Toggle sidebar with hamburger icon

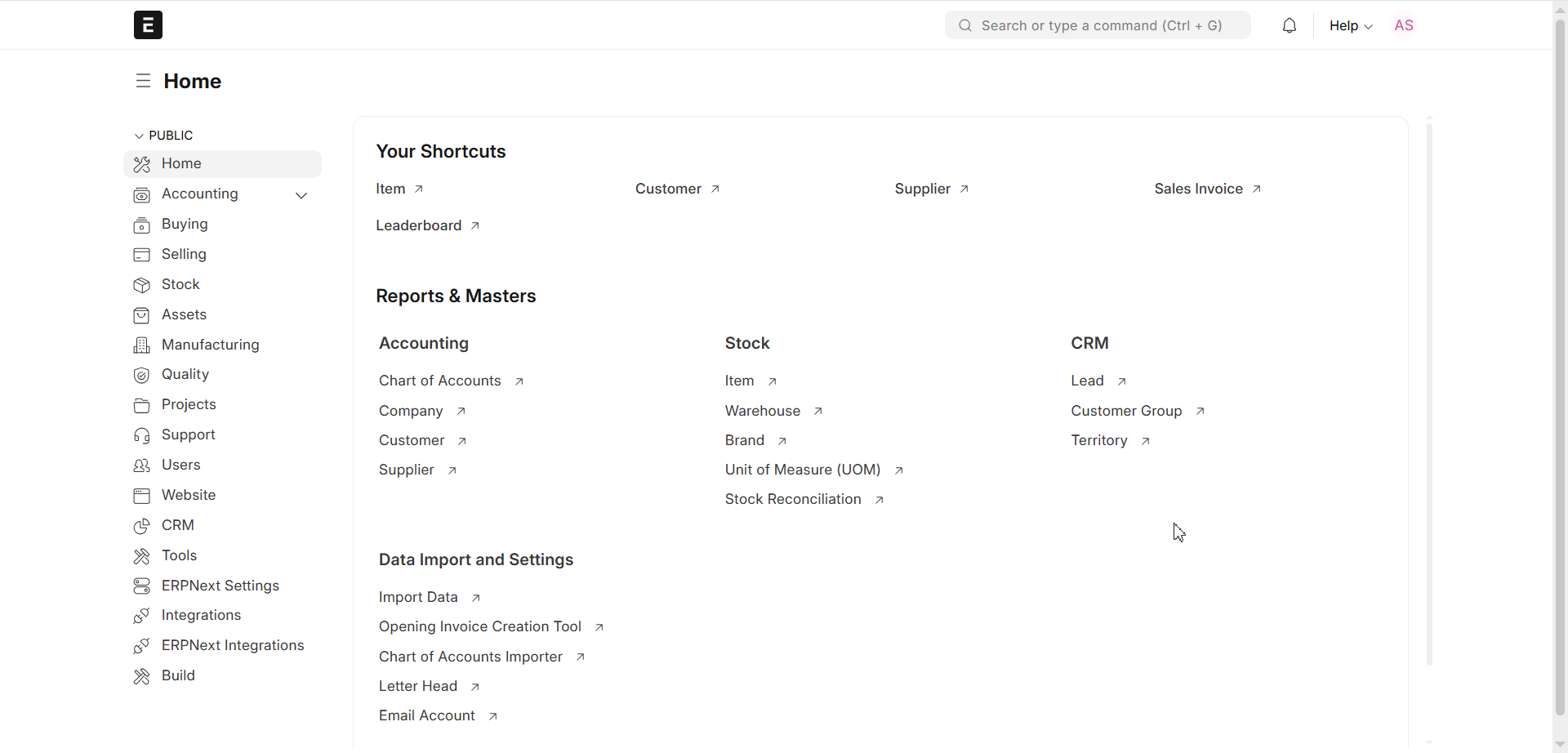click(143, 81)
